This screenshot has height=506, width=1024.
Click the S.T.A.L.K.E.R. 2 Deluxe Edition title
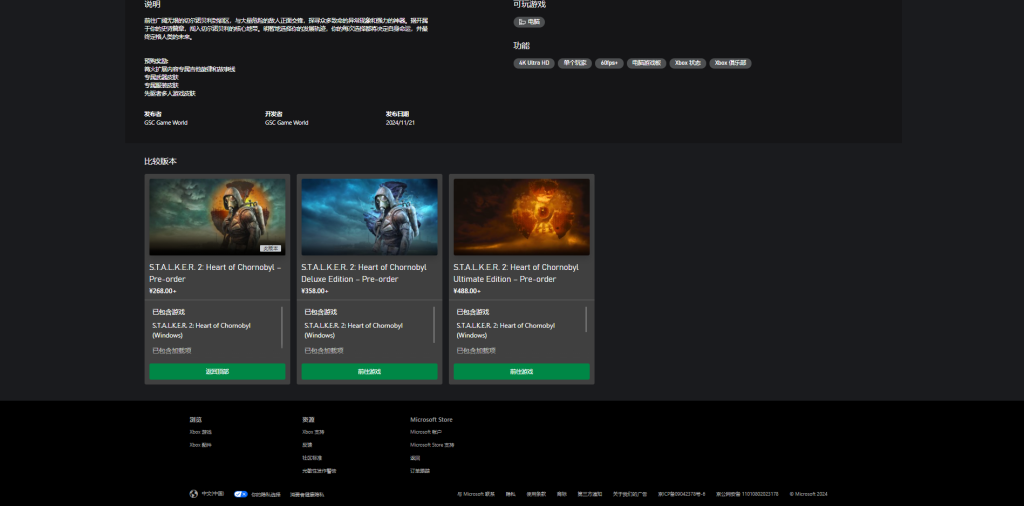(364, 273)
